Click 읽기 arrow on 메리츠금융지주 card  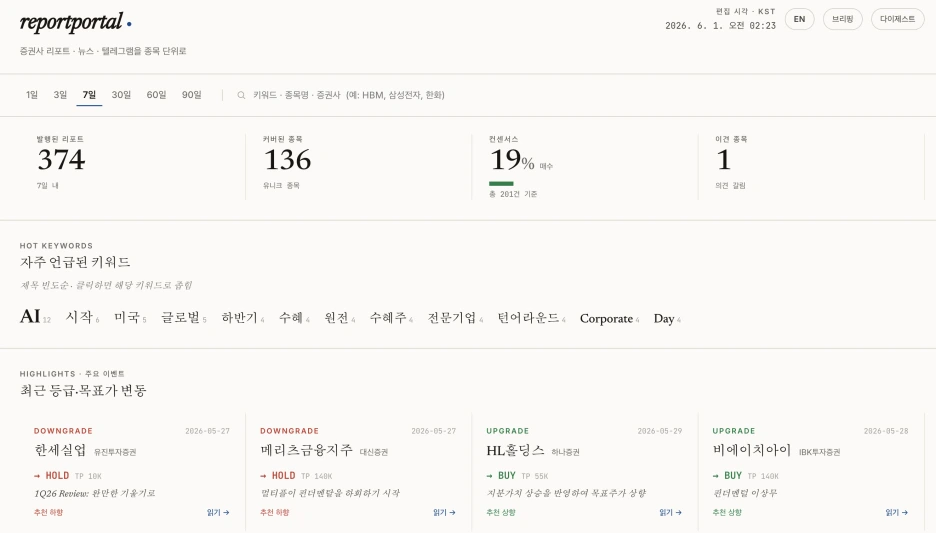coord(444,513)
